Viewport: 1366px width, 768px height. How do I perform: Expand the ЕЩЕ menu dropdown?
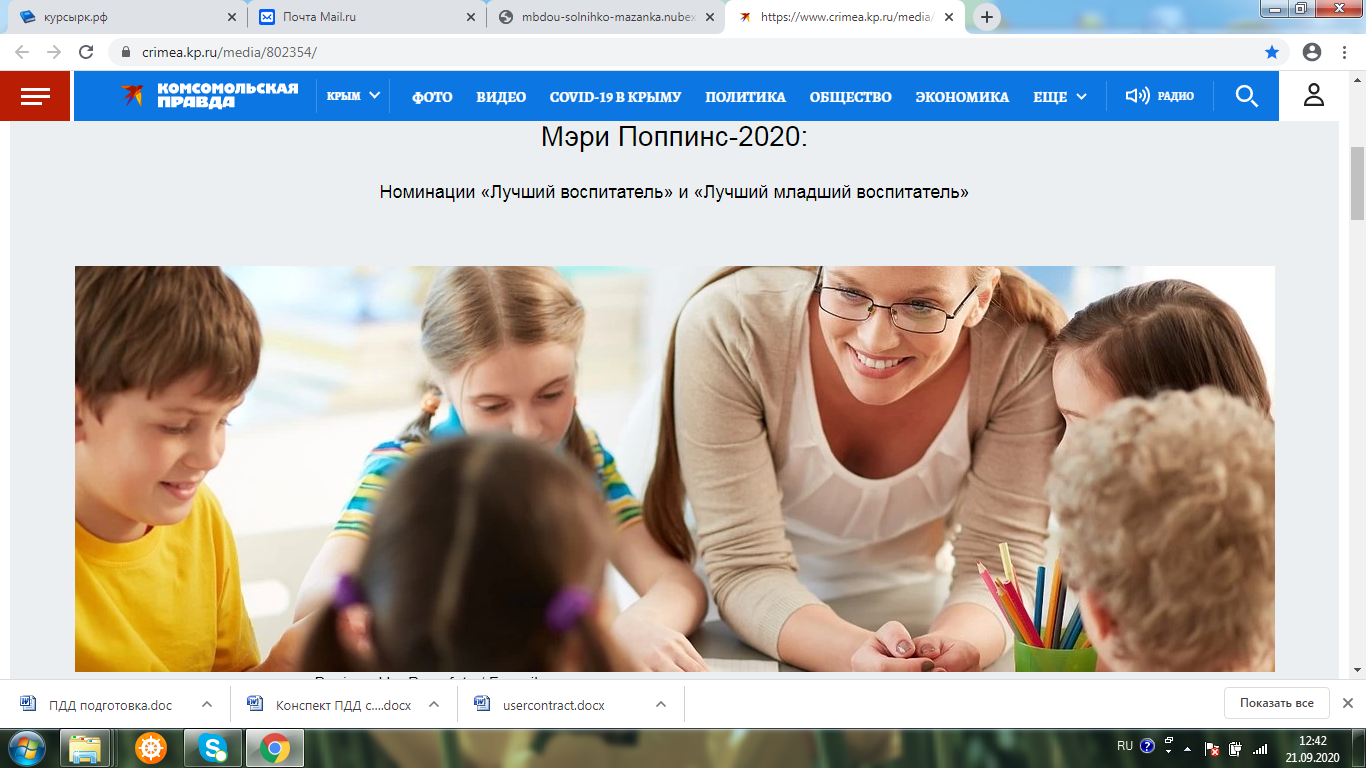(x=1060, y=96)
